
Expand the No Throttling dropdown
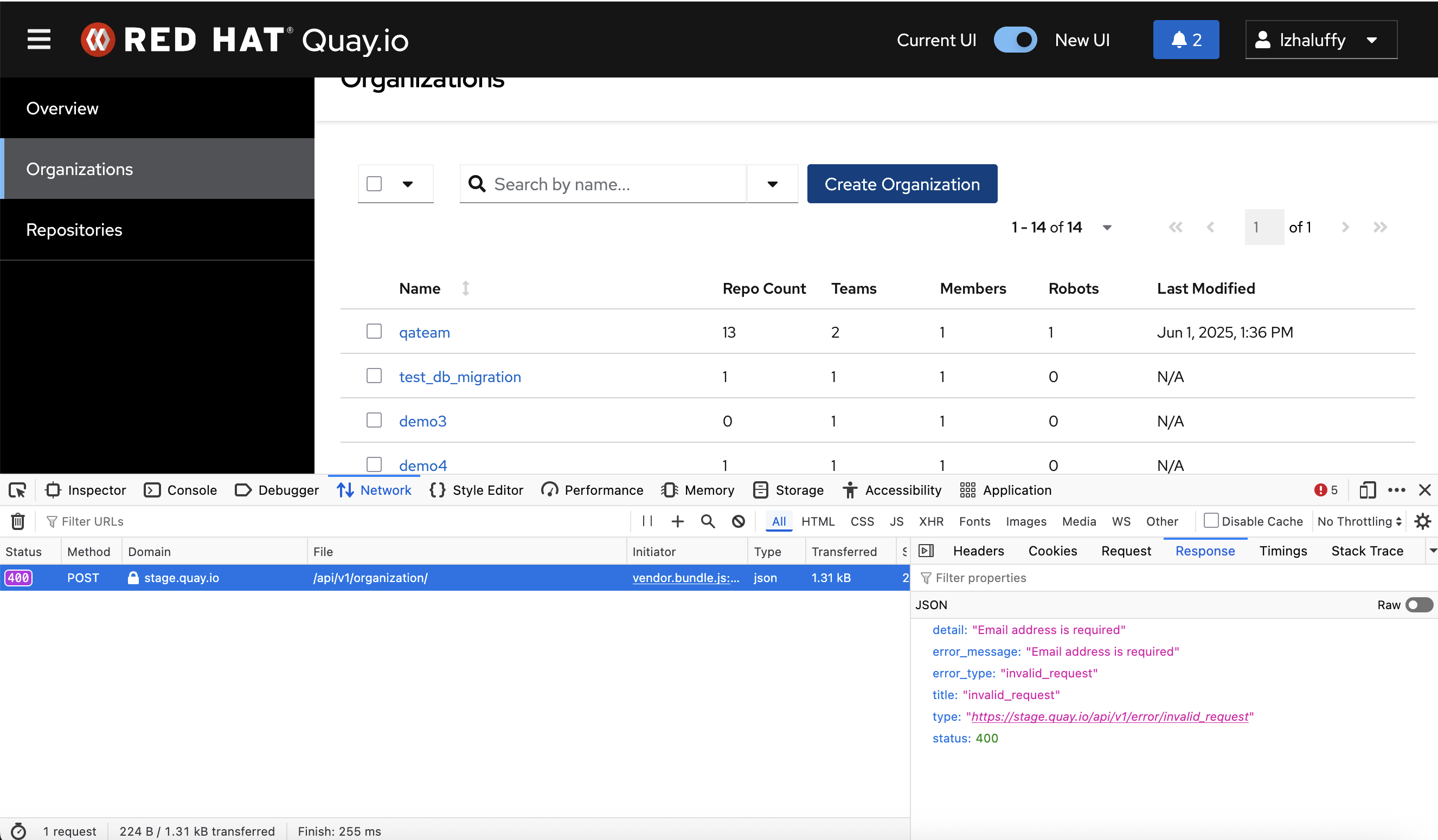coord(1359,521)
